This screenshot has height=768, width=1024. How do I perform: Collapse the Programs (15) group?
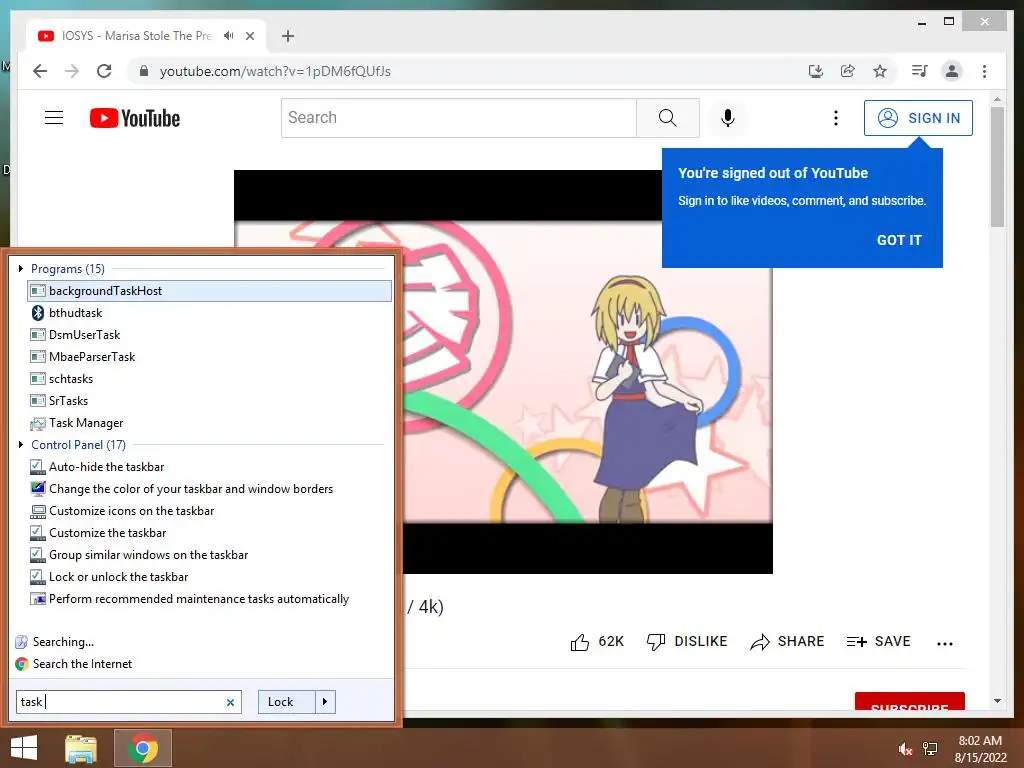point(21,268)
